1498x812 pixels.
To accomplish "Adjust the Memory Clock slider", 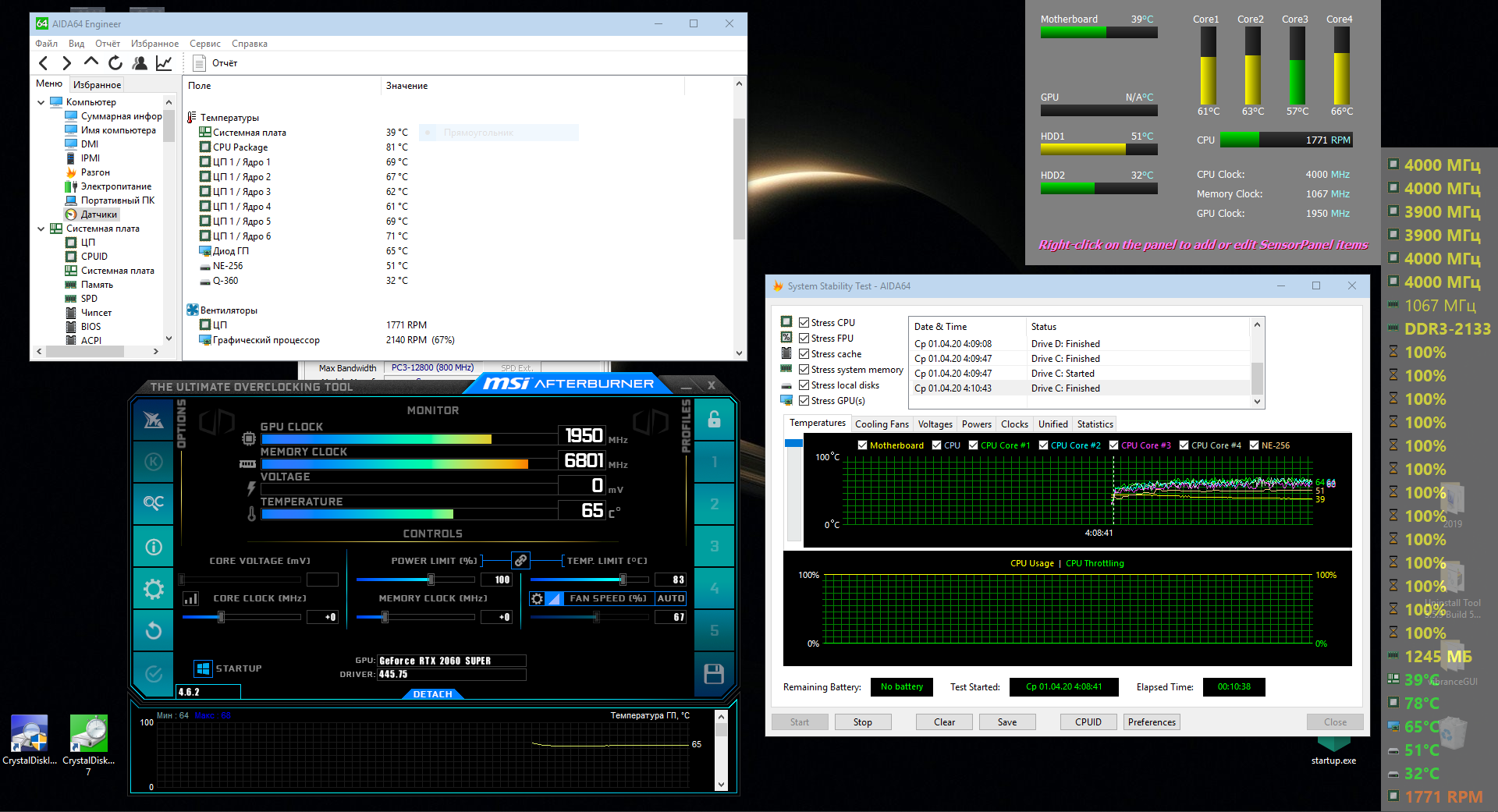I will point(385,617).
